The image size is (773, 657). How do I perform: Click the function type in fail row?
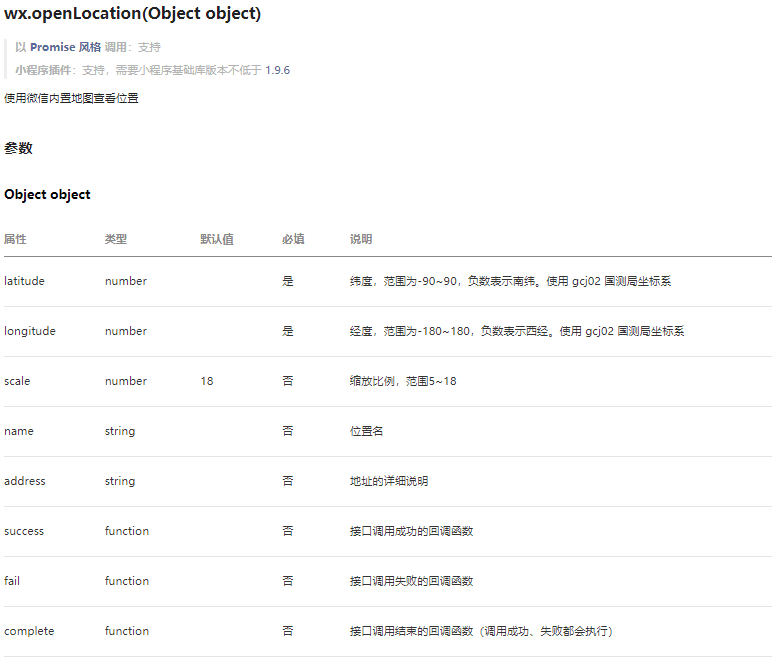point(127,581)
